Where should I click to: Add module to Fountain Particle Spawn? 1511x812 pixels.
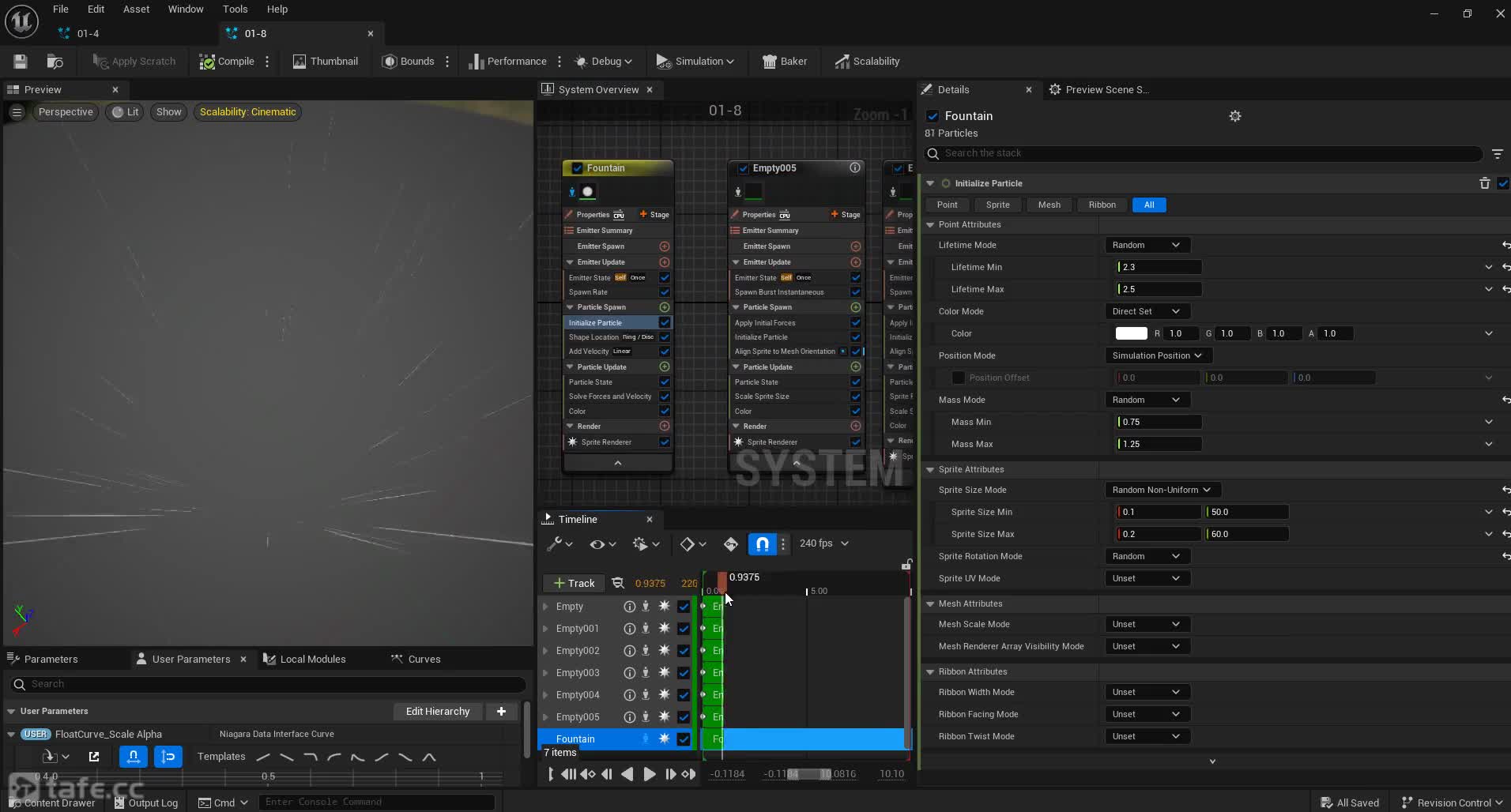(x=665, y=307)
